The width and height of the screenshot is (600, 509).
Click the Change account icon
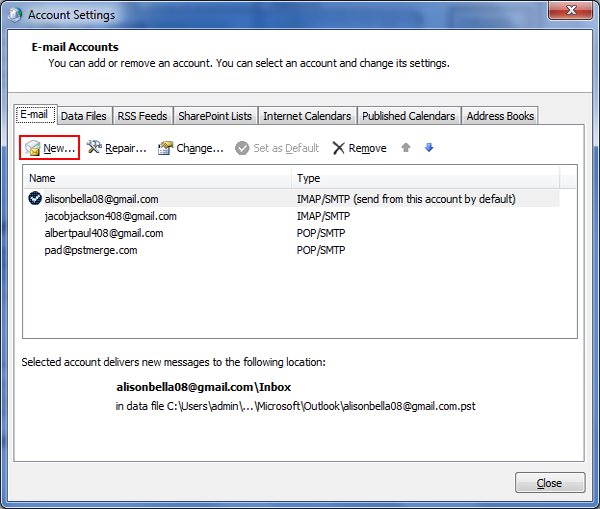166,148
